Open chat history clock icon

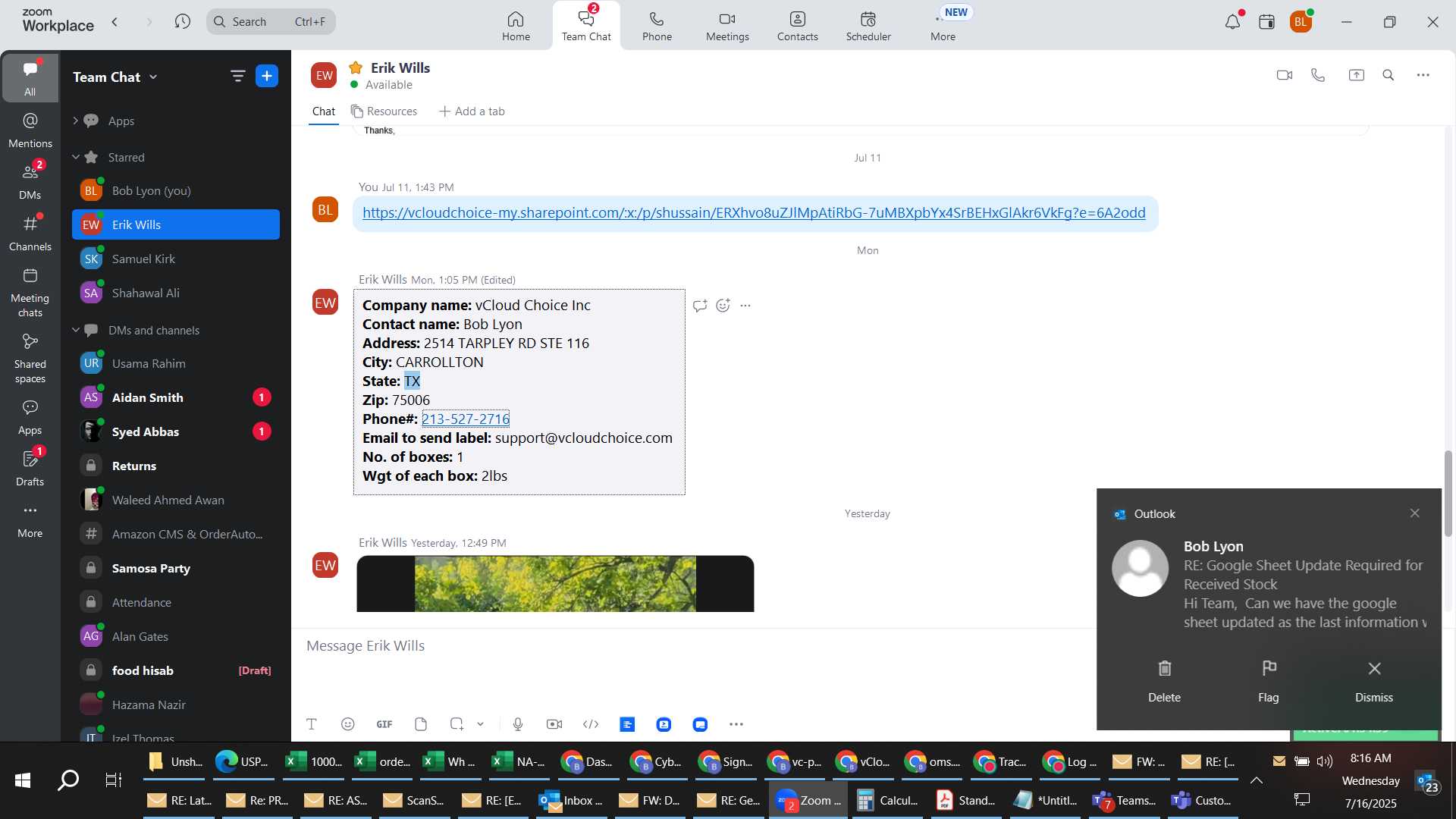(x=182, y=21)
